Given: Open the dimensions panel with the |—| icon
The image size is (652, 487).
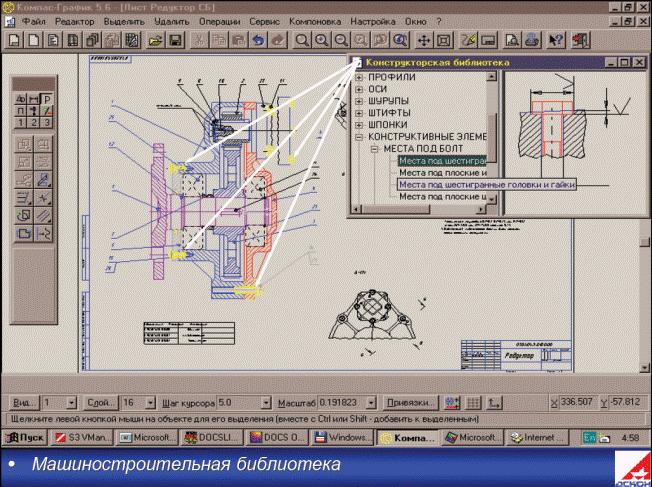Looking at the screenshot, I should [34, 99].
